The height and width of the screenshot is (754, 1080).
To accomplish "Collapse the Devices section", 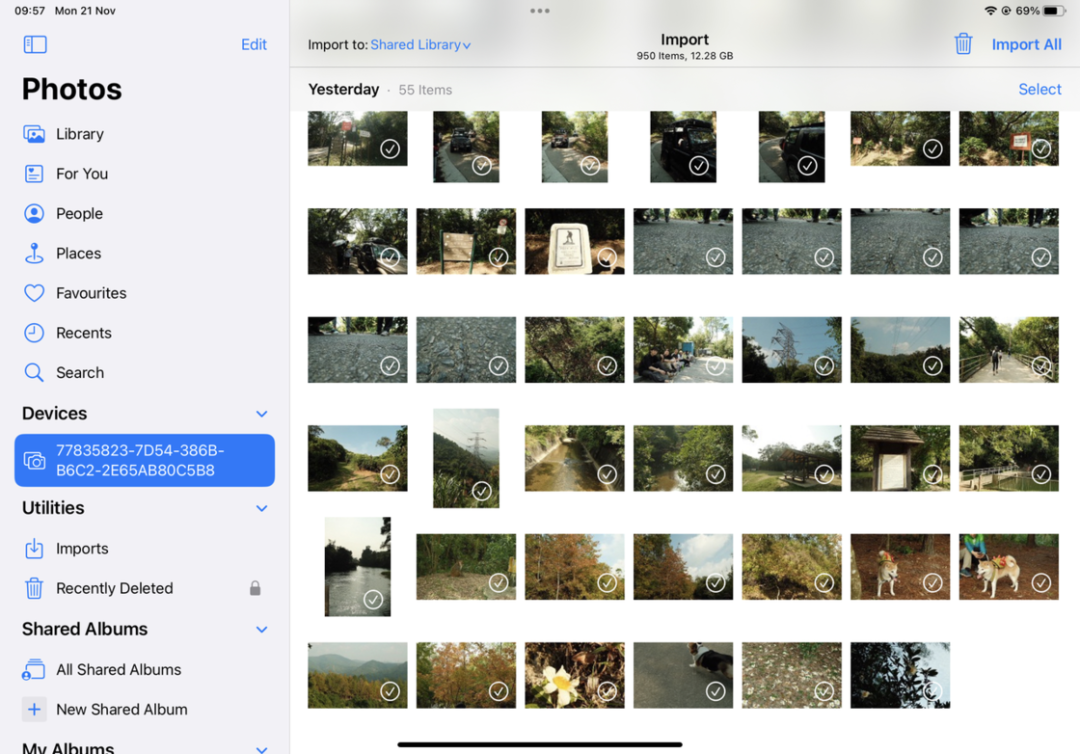I will (261, 414).
